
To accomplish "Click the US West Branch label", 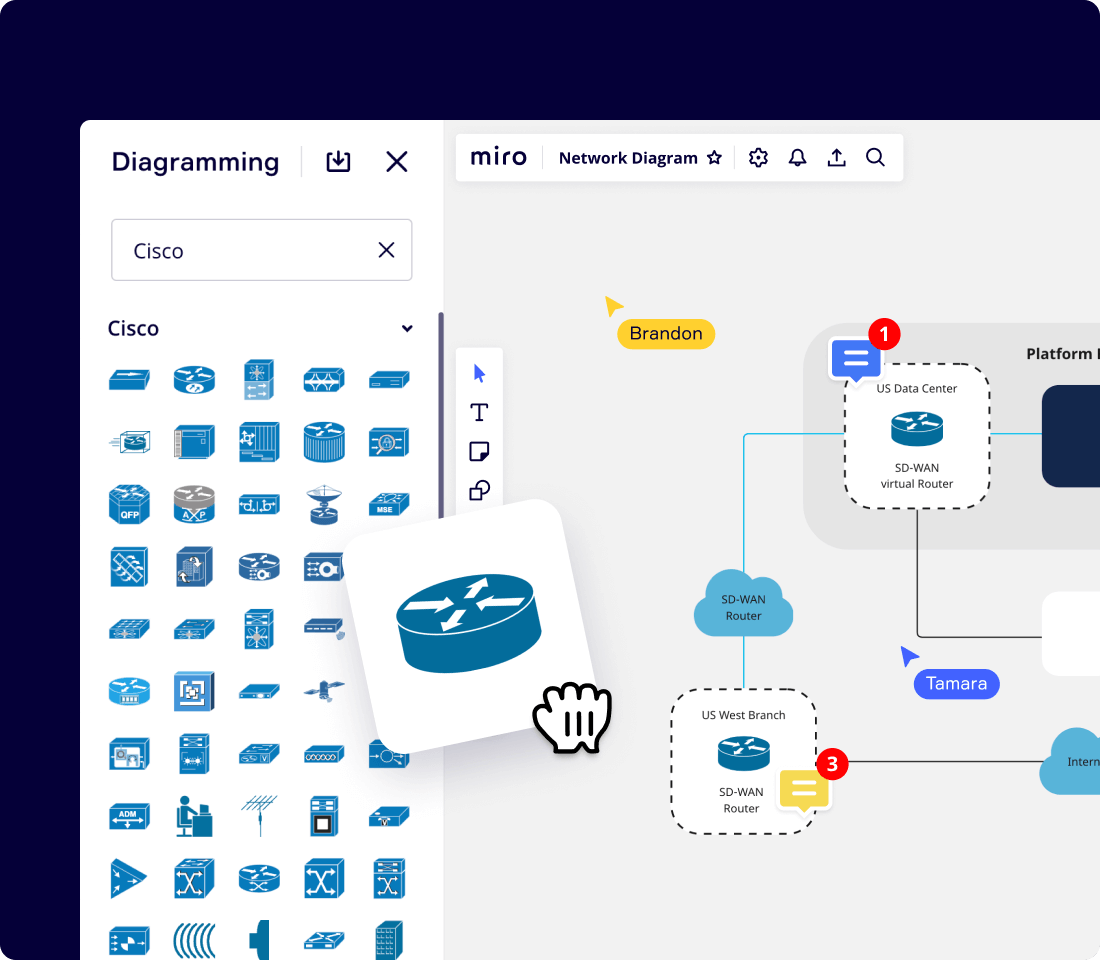I will [743, 715].
